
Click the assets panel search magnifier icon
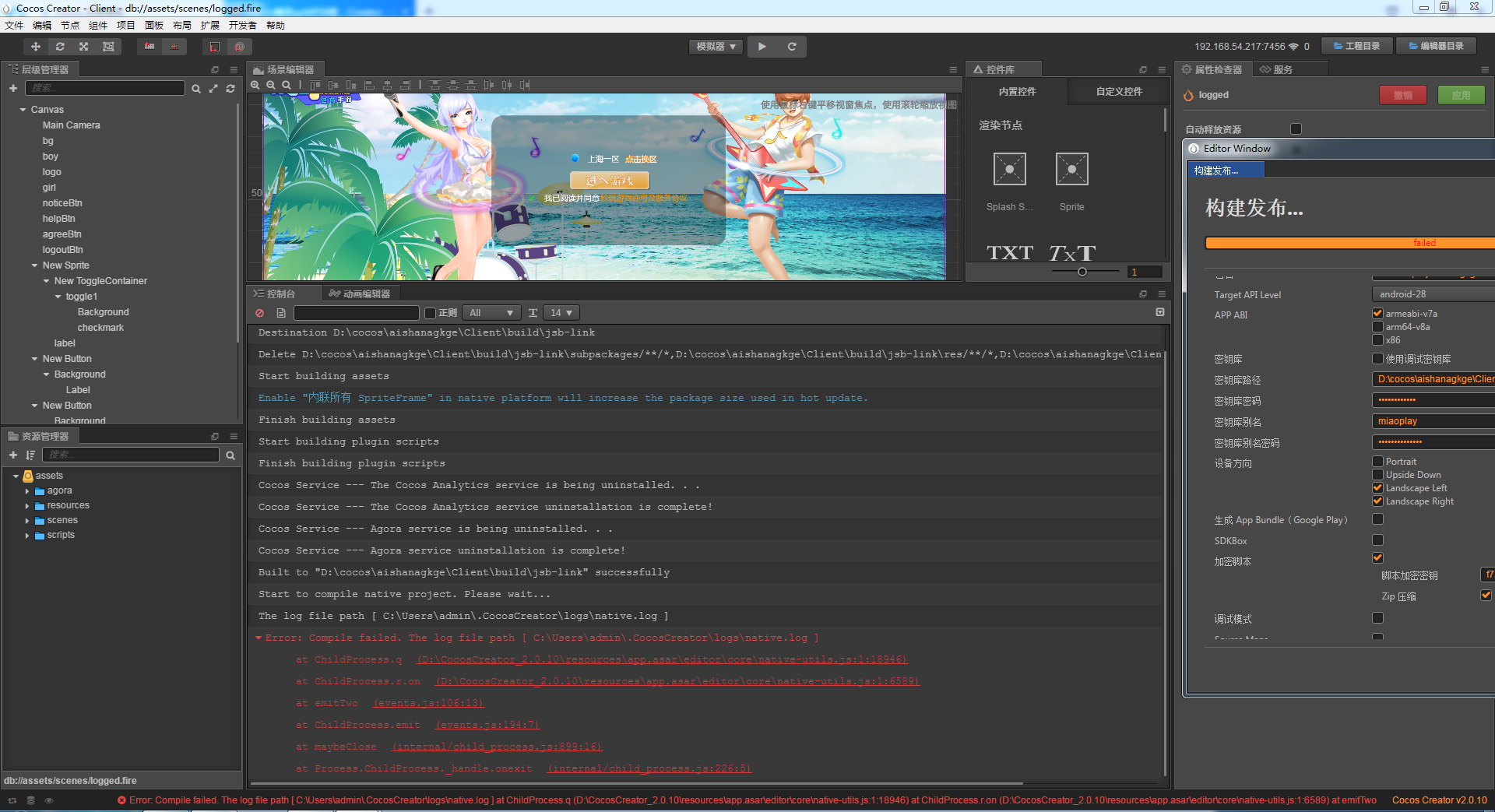click(x=230, y=455)
